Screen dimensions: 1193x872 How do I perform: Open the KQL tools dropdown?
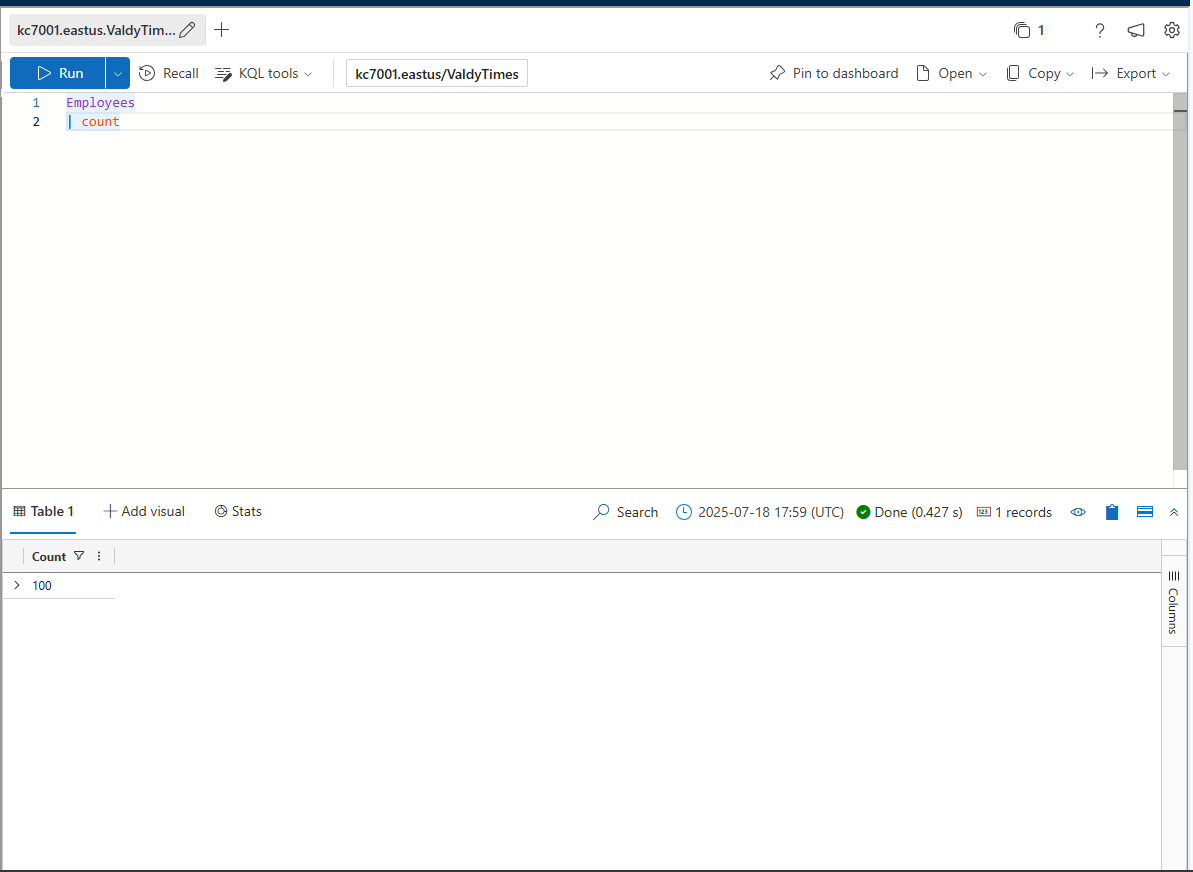point(264,73)
